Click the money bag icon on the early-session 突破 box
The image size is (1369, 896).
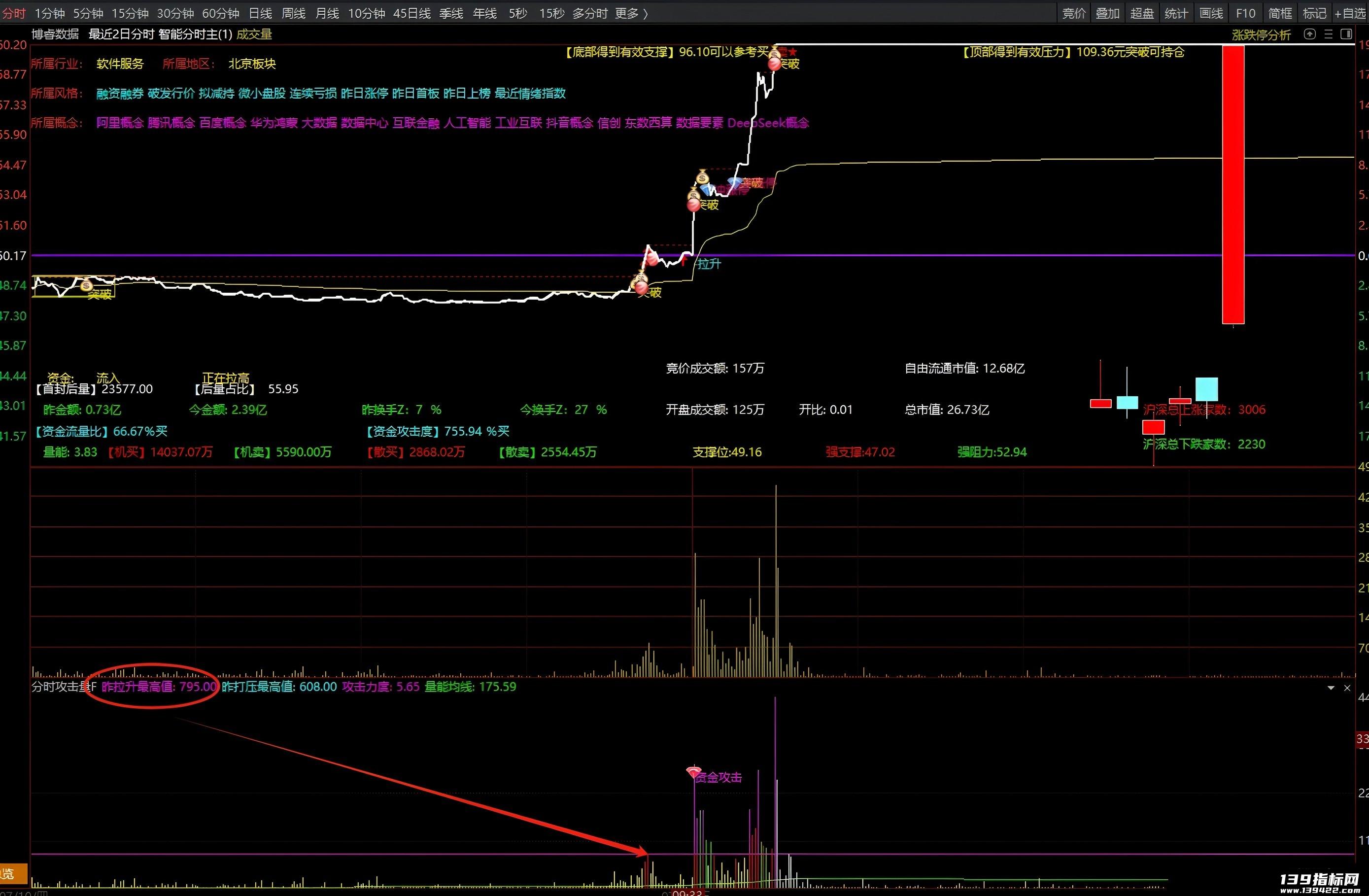point(86,285)
